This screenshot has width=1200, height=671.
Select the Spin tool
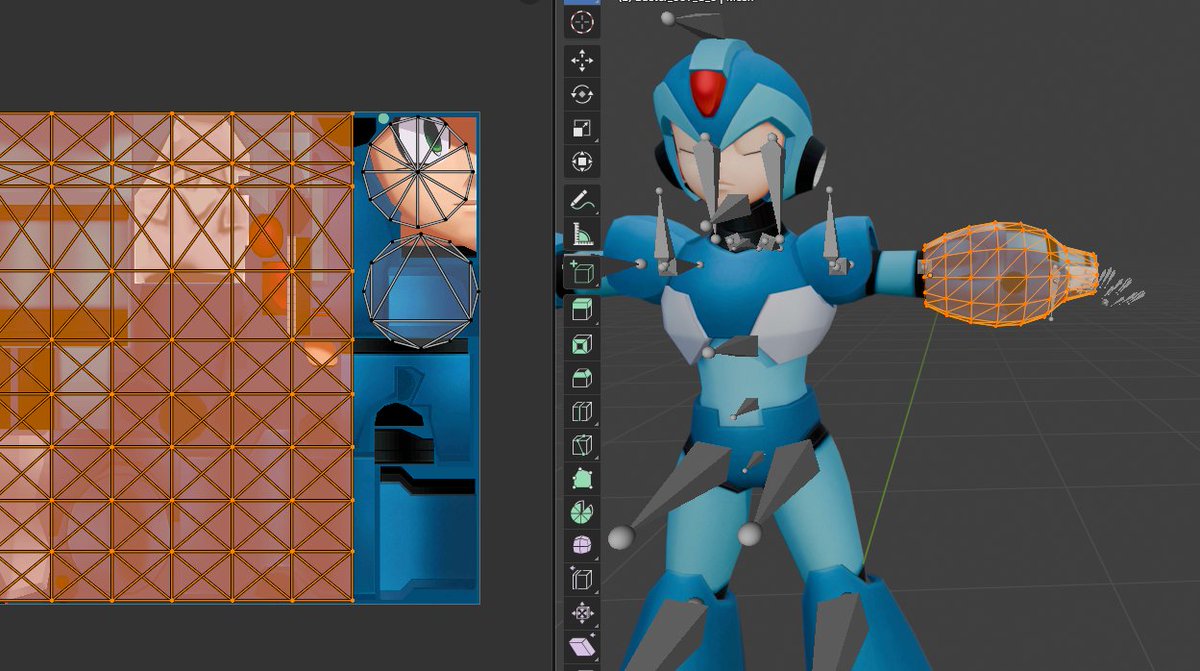582,513
